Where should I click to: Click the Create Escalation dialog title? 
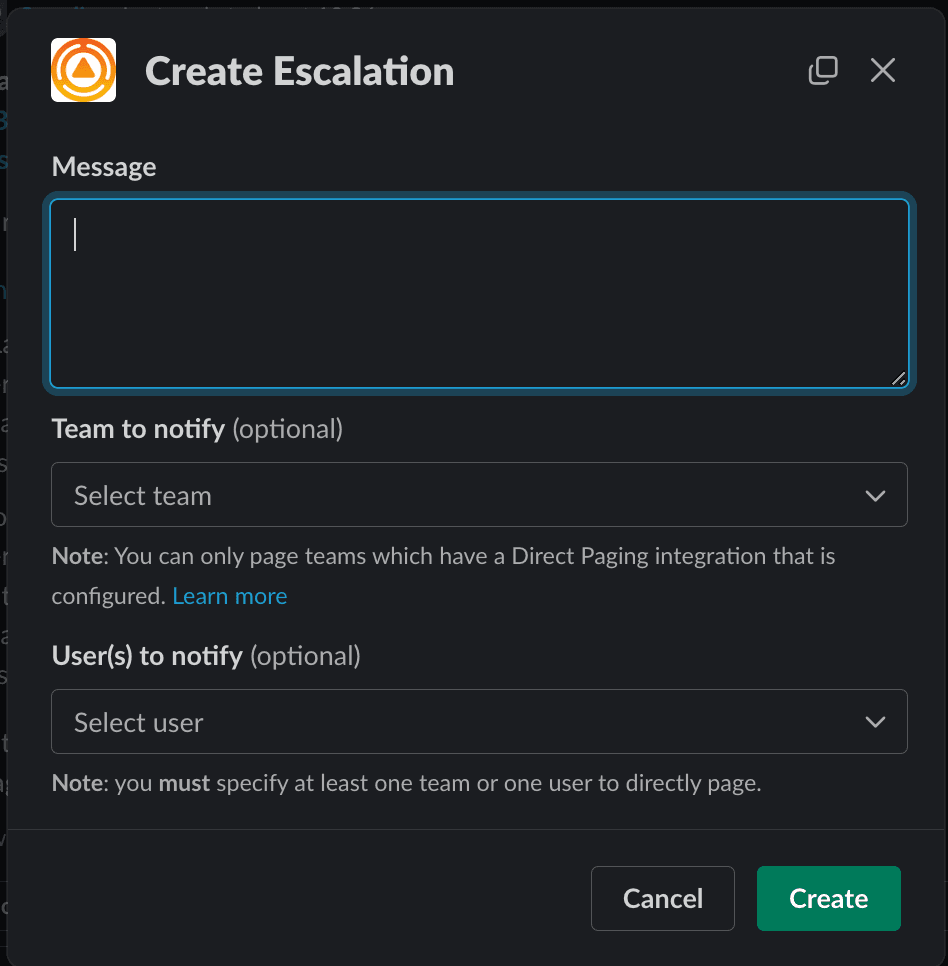coord(299,71)
